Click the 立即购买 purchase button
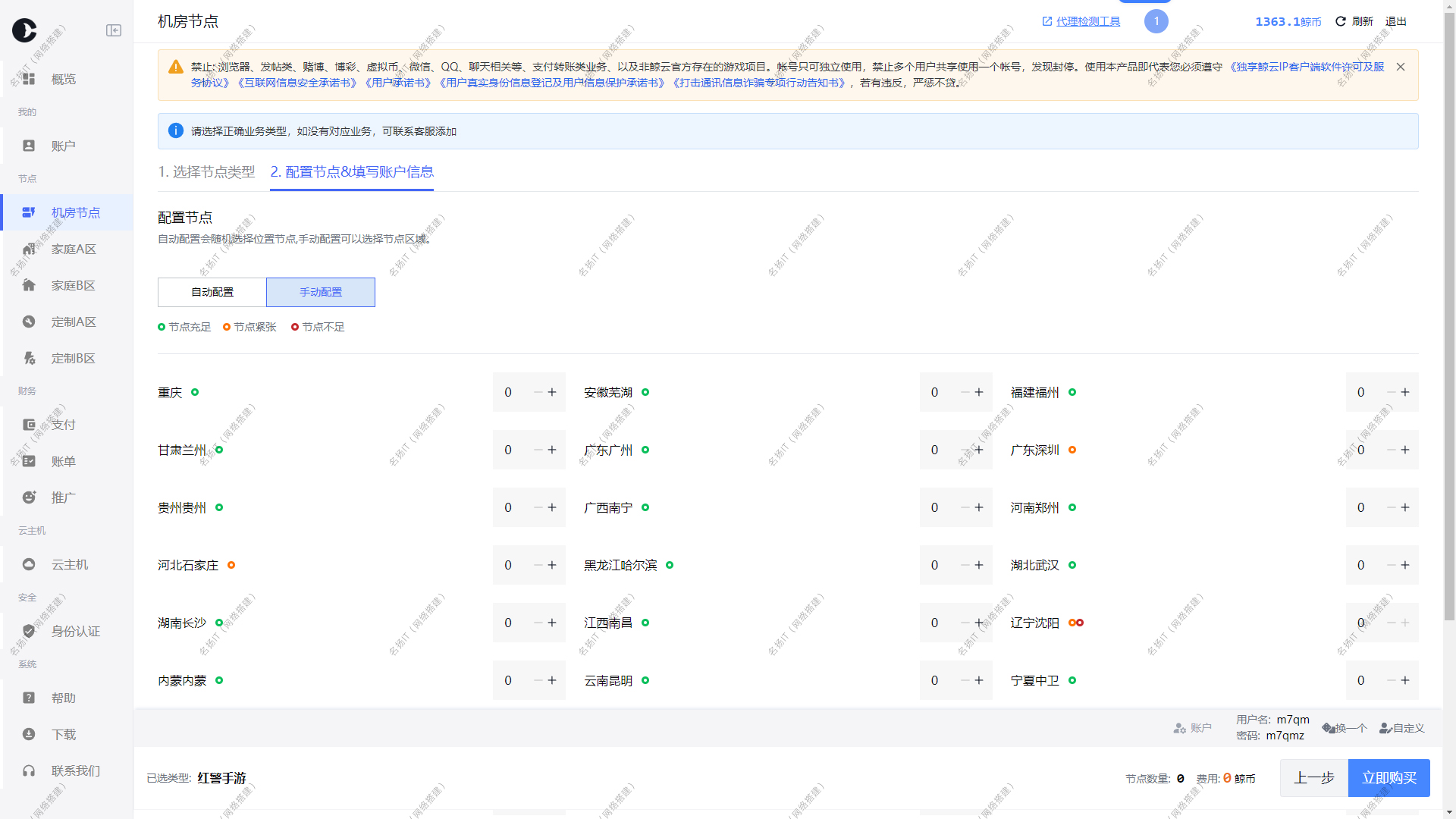1456x819 pixels. tap(1389, 777)
